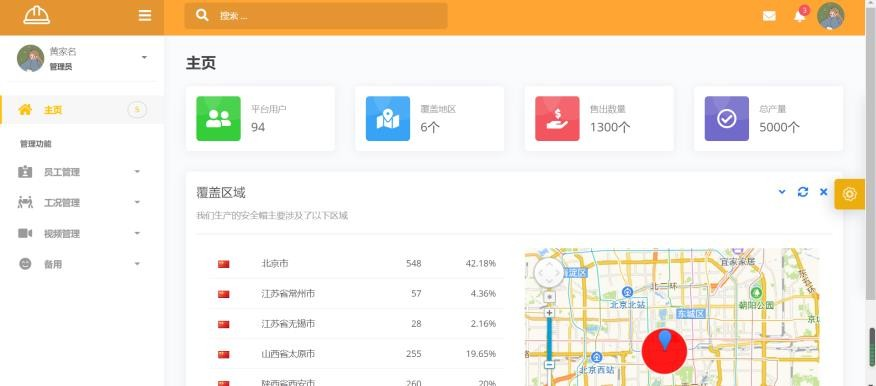Viewport: 876px width, 386px height.
Task: Click the map pan direction control
Action: point(549,273)
